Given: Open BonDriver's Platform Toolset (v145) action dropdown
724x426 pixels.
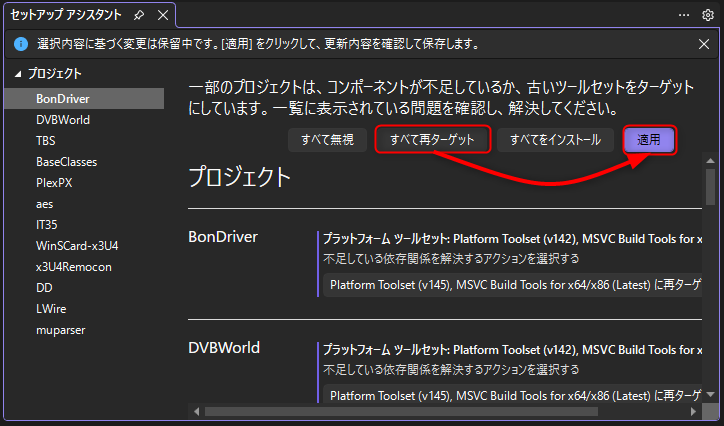Looking at the screenshot, I should click(510, 286).
